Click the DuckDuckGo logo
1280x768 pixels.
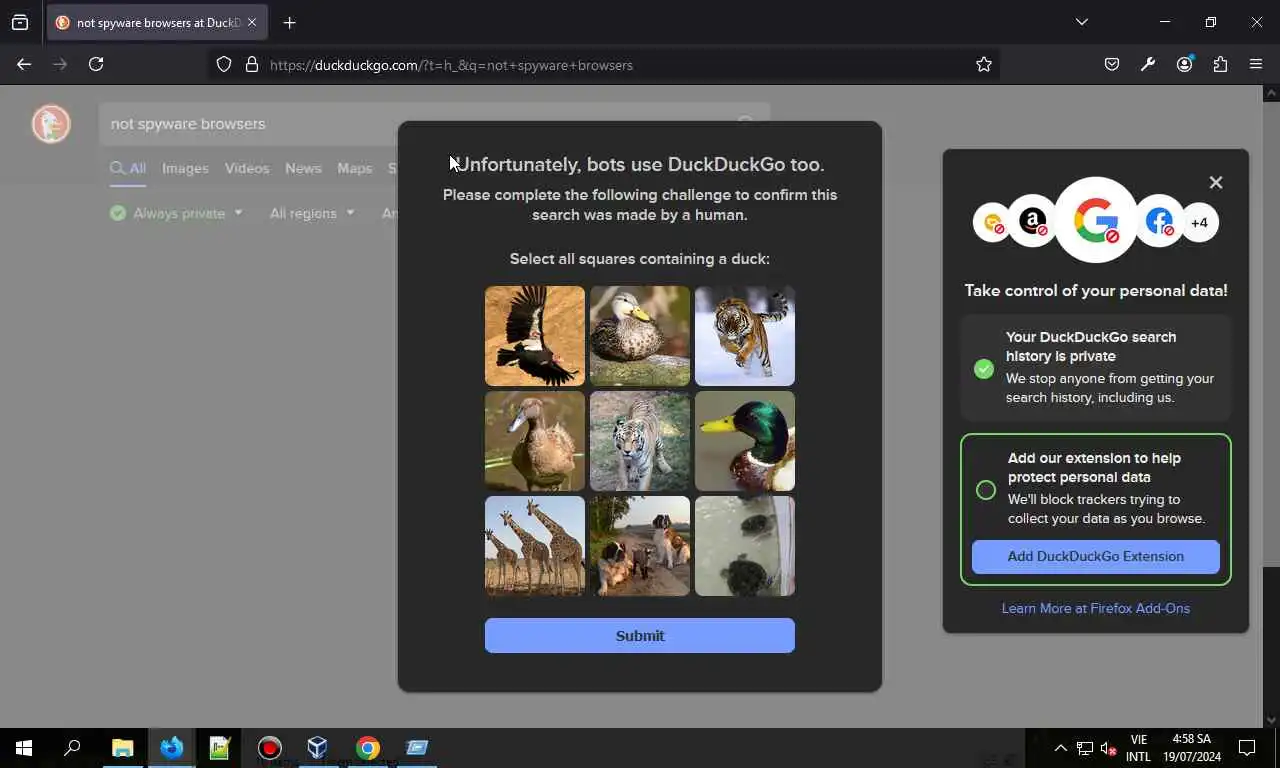(51, 124)
